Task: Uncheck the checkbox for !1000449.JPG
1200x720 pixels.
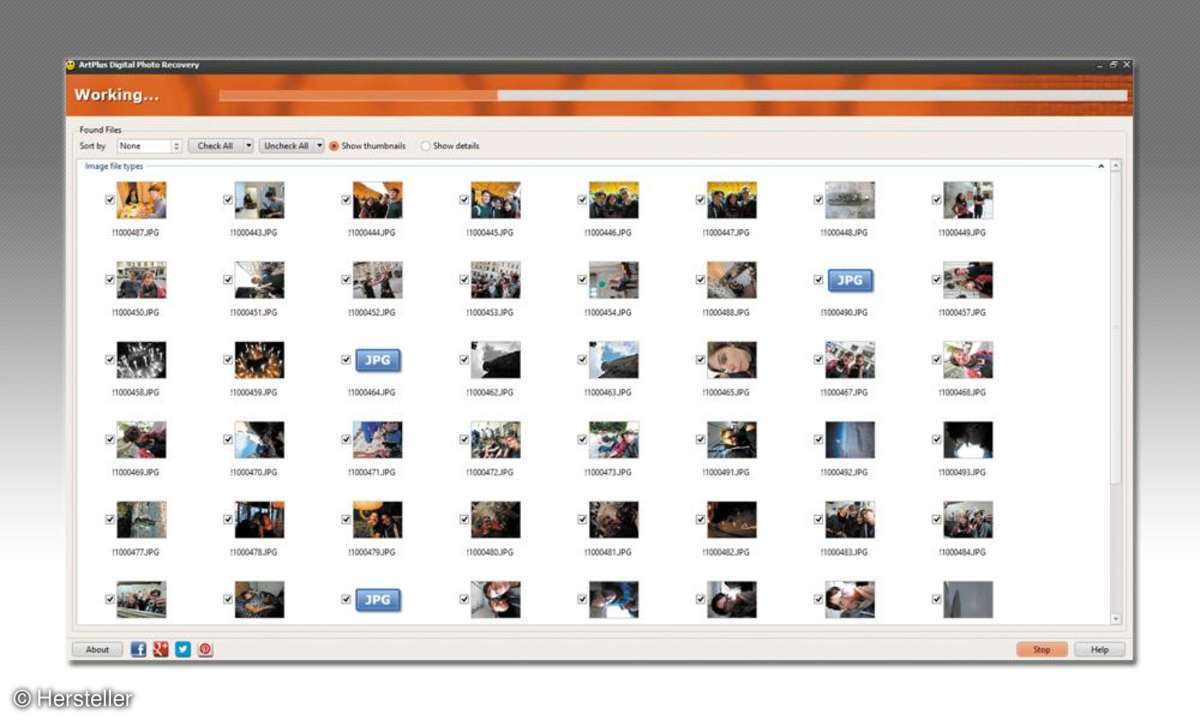Action: [x=936, y=200]
